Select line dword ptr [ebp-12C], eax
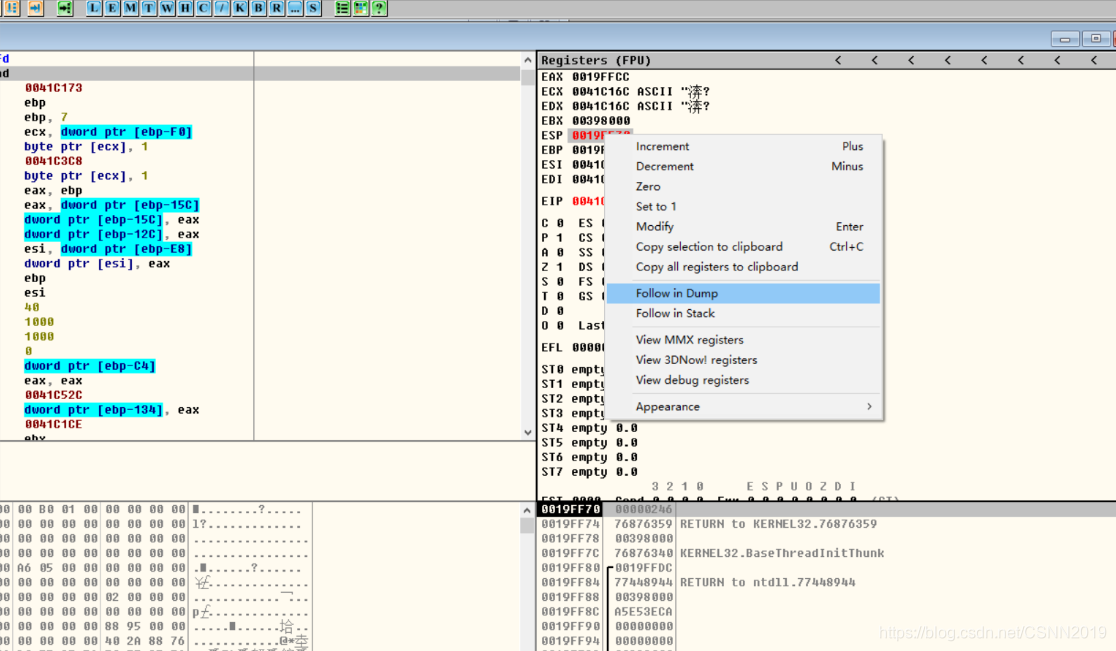 pos(112,234)
